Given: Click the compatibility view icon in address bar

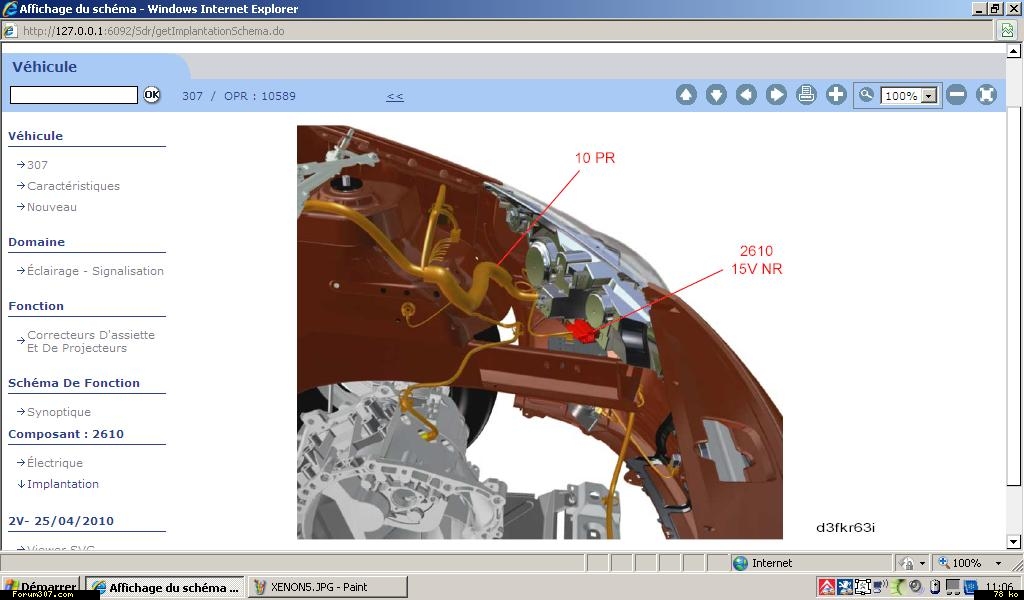Looking at the screenshot, I should click(1008, 30).
